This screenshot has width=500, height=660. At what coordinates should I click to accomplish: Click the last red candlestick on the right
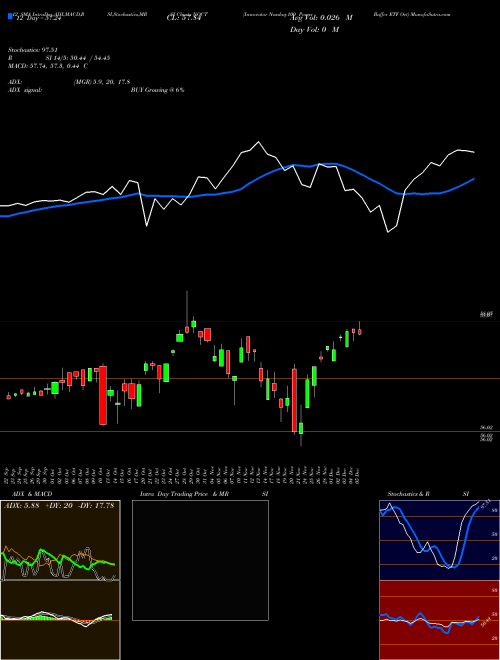[360, 332]
